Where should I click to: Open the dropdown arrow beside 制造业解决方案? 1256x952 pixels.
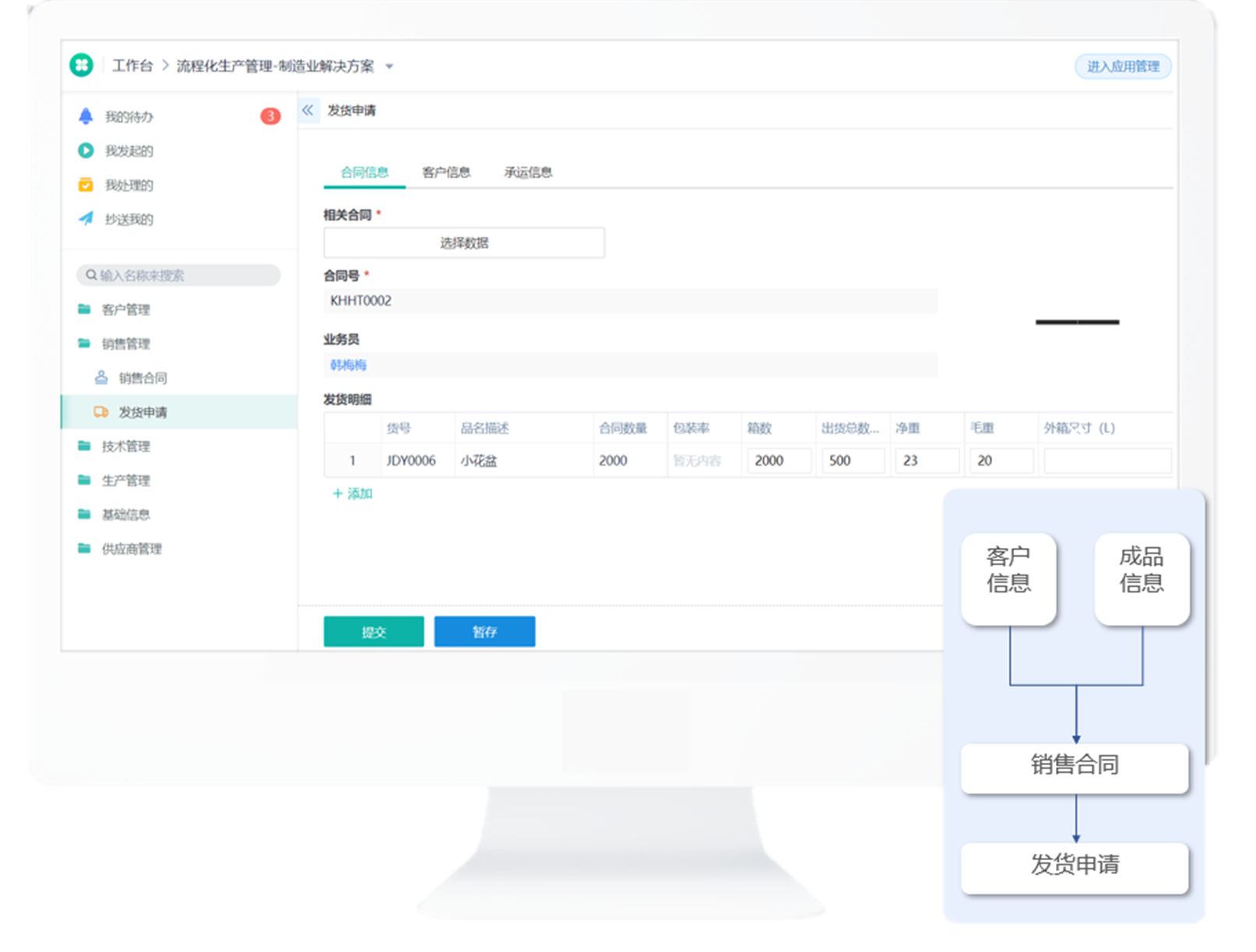pos(390,66)
